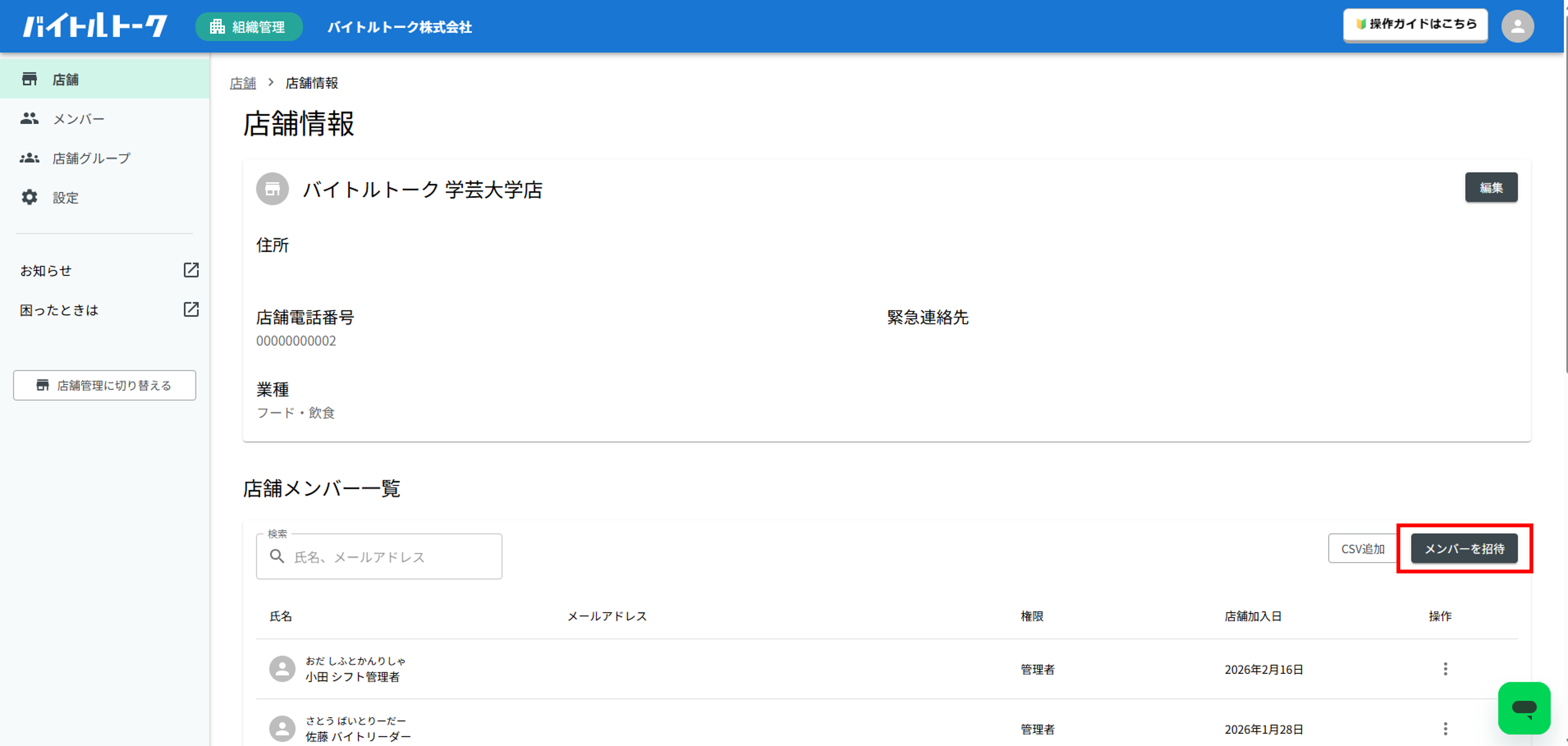Select 店舗グループ in the sidebar

coord(105,158)
